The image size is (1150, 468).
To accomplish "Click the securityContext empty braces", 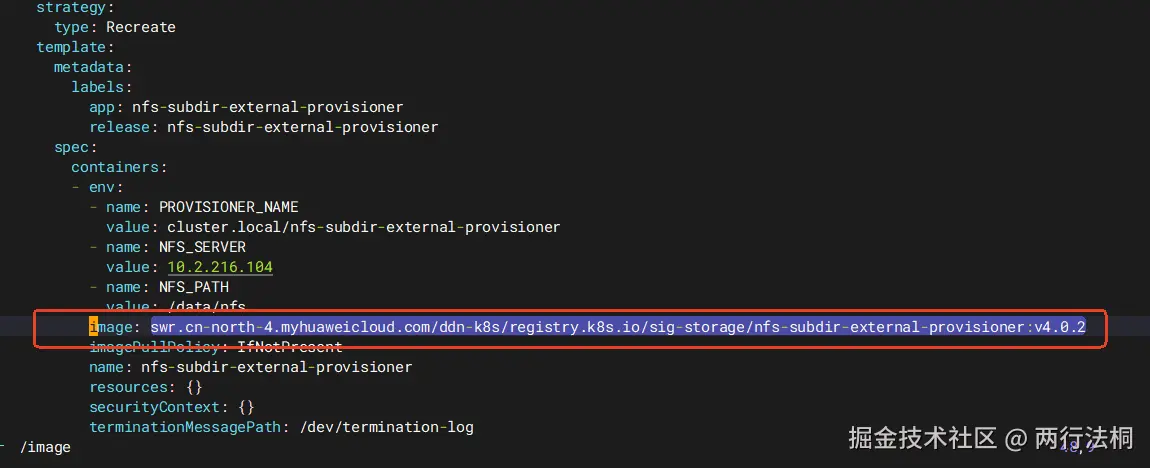I will [x=246, y=406].
